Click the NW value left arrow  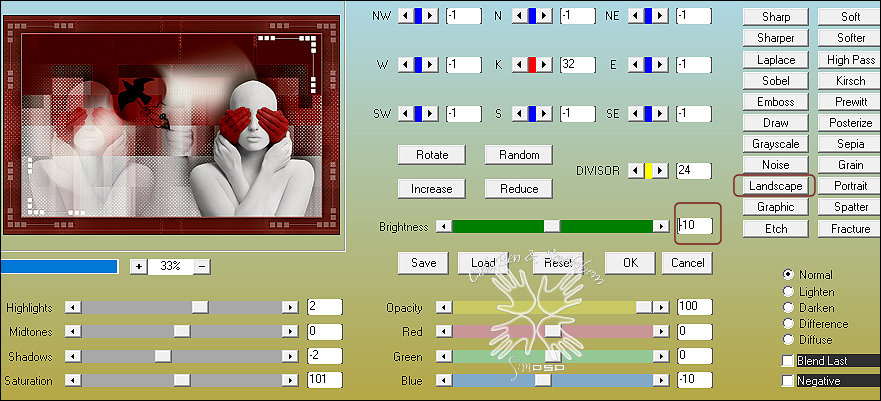point(404,15)
